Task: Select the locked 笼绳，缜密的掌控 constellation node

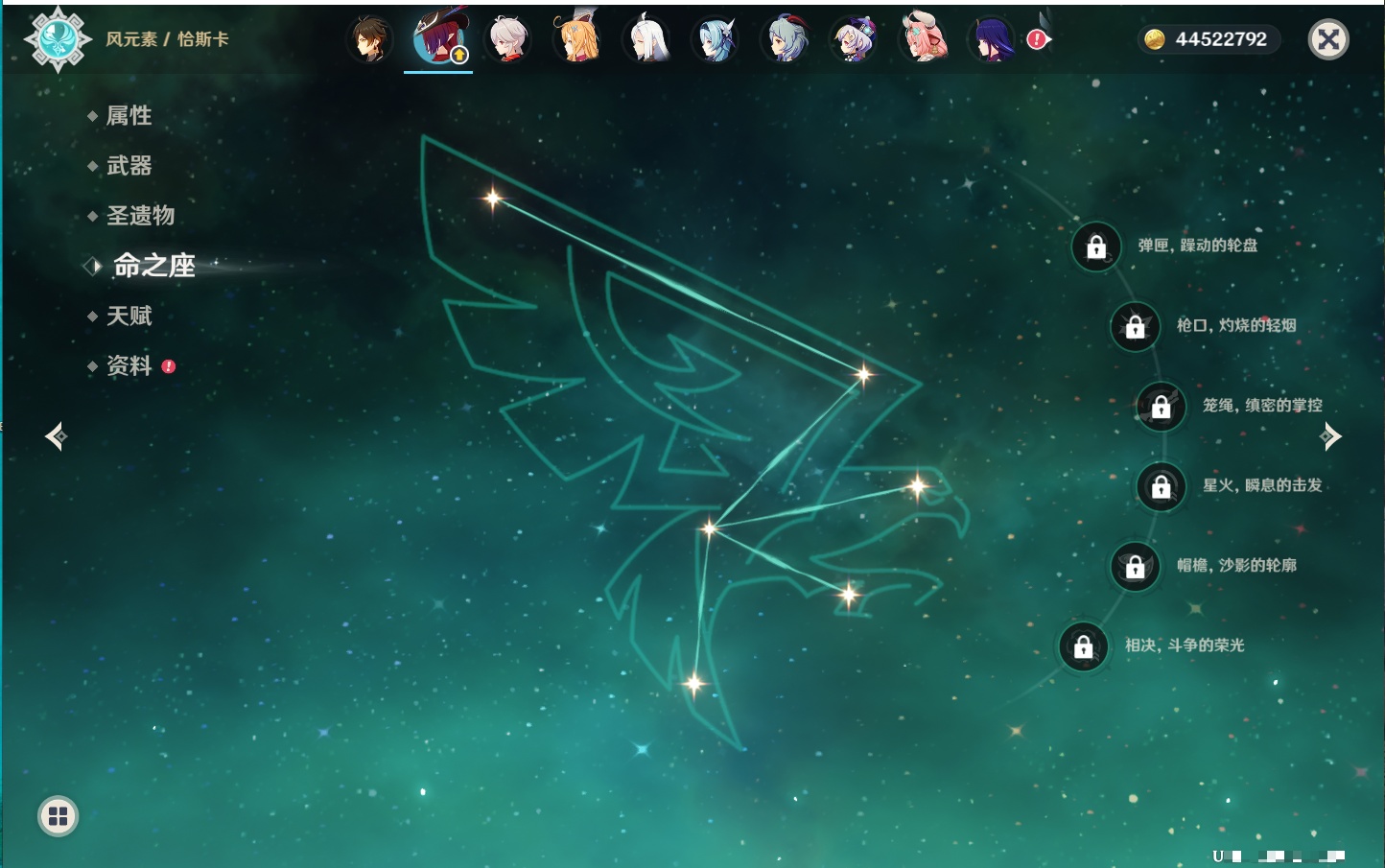Action: (x=1161, y=407)
